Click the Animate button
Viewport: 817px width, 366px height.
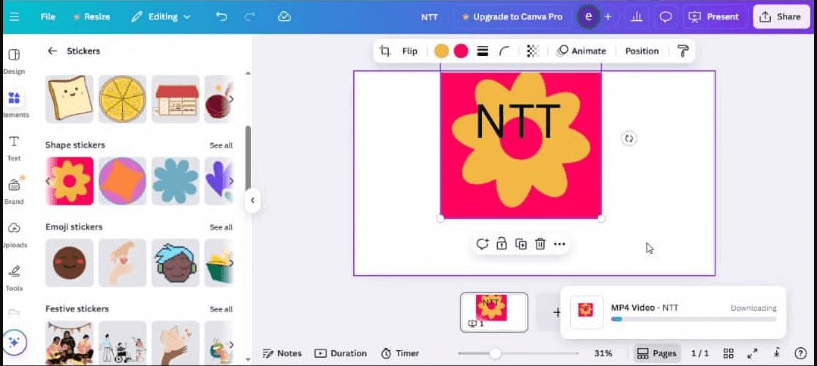[x=581, y=51]
